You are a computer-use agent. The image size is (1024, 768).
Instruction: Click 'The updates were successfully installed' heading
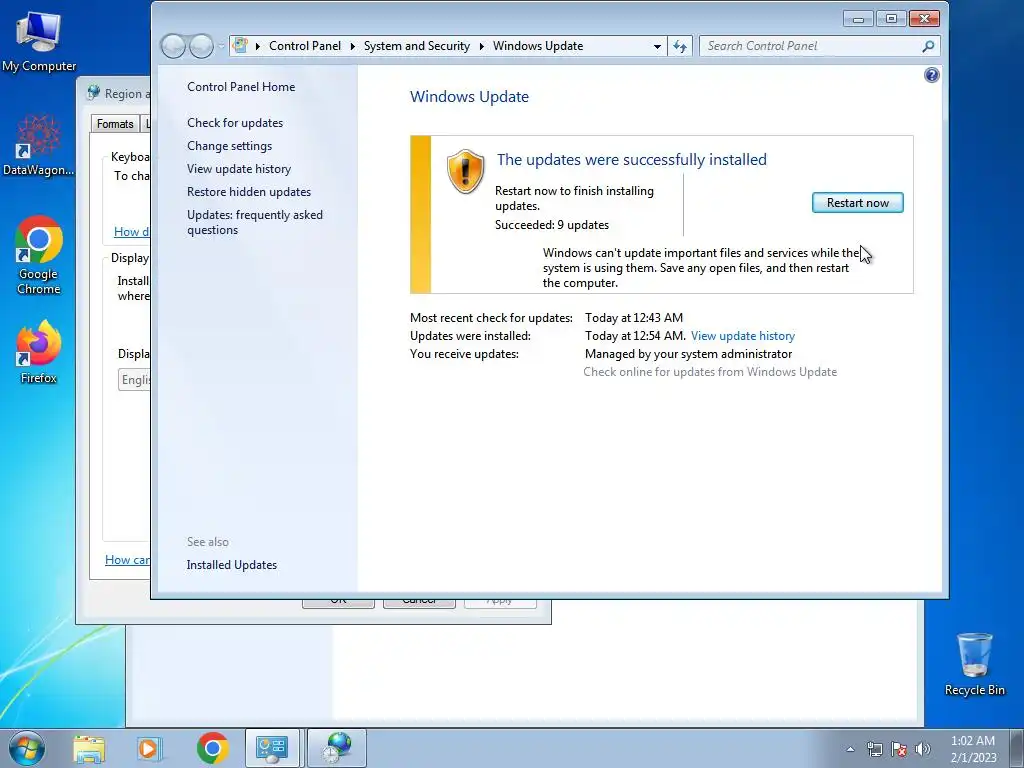click(x=632, y=159)
